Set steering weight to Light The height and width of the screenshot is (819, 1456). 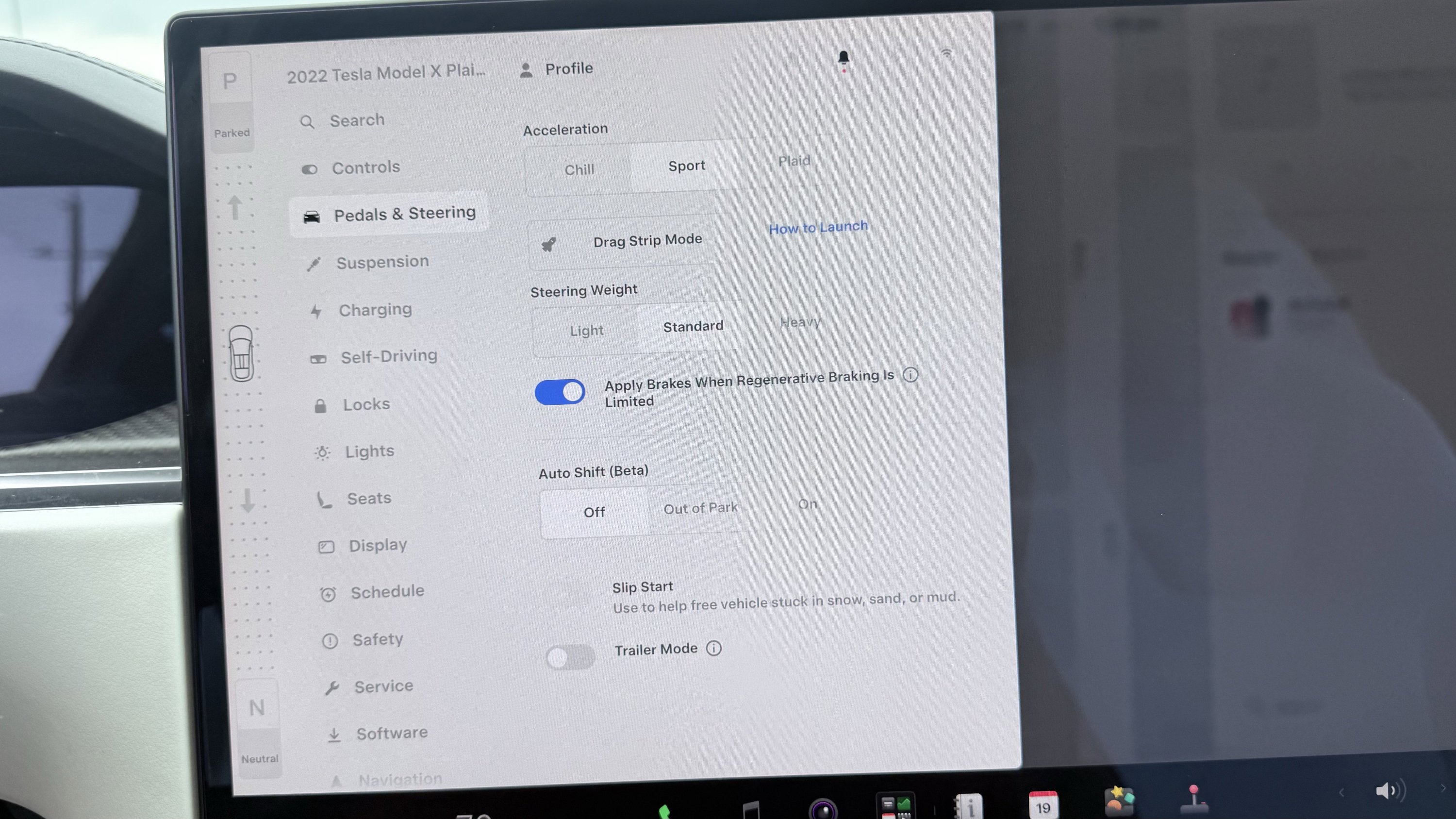tap(586, 330)
